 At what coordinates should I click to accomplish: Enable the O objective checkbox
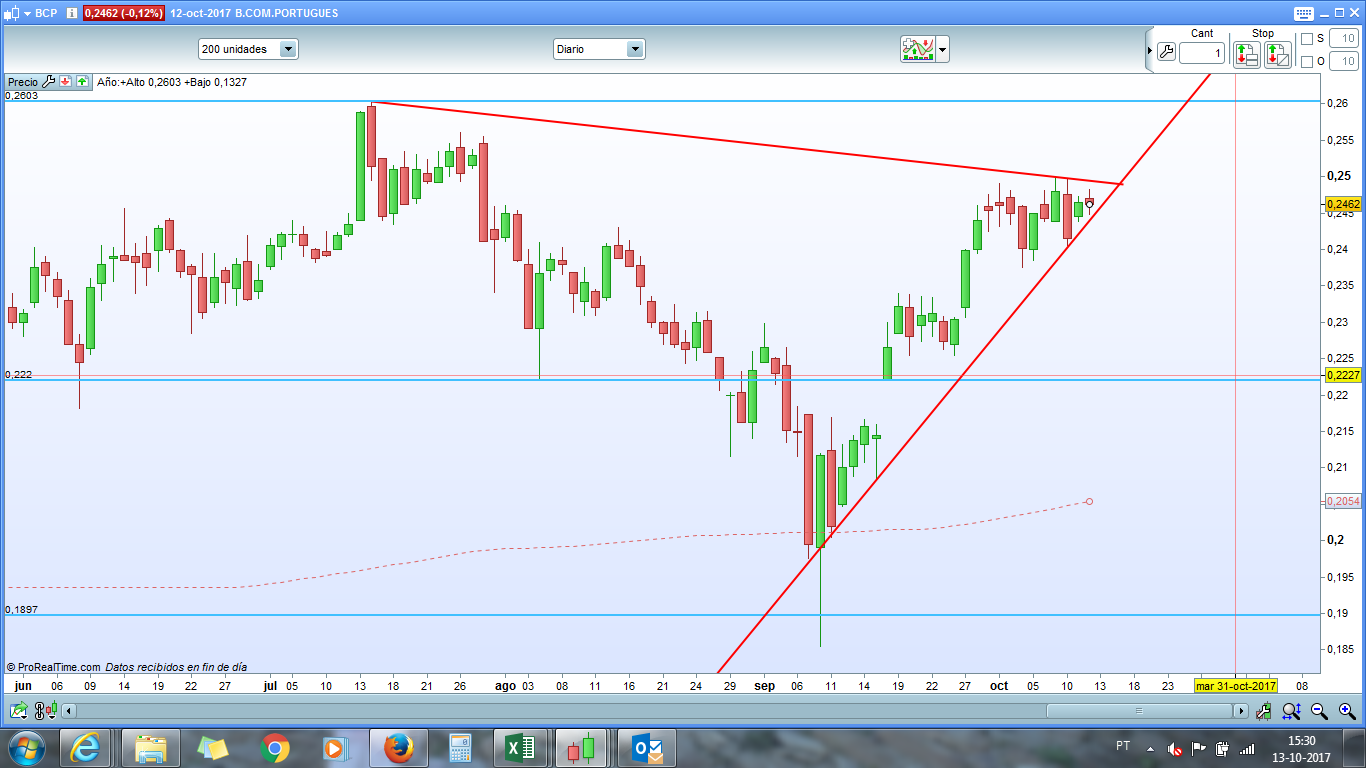(1306, 62)
